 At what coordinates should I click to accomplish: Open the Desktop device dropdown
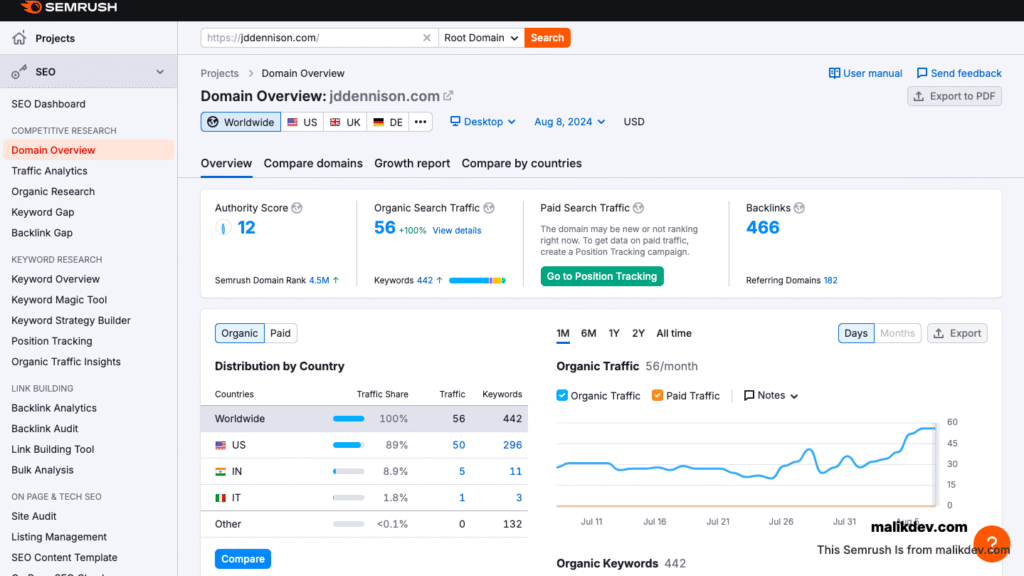[483, 122]
